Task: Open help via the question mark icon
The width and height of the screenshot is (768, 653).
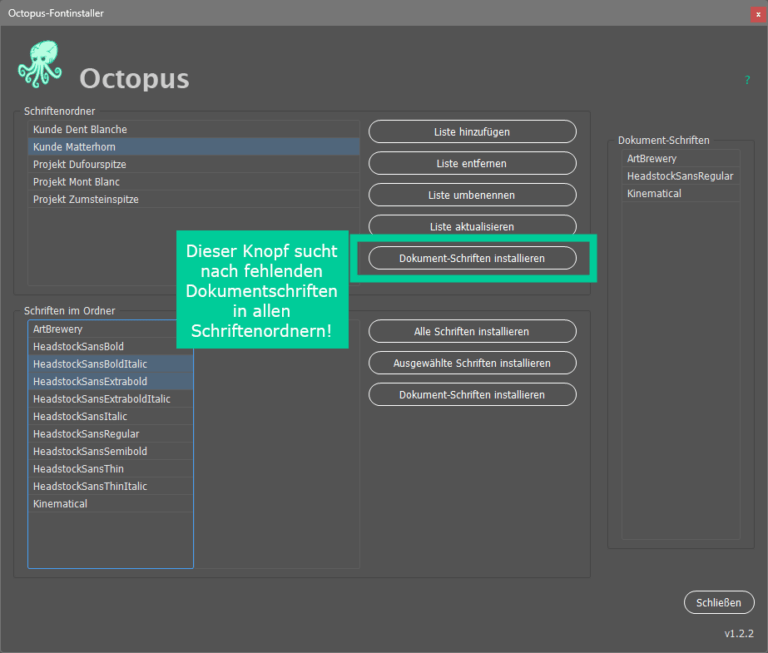Action: coord(747,80)
